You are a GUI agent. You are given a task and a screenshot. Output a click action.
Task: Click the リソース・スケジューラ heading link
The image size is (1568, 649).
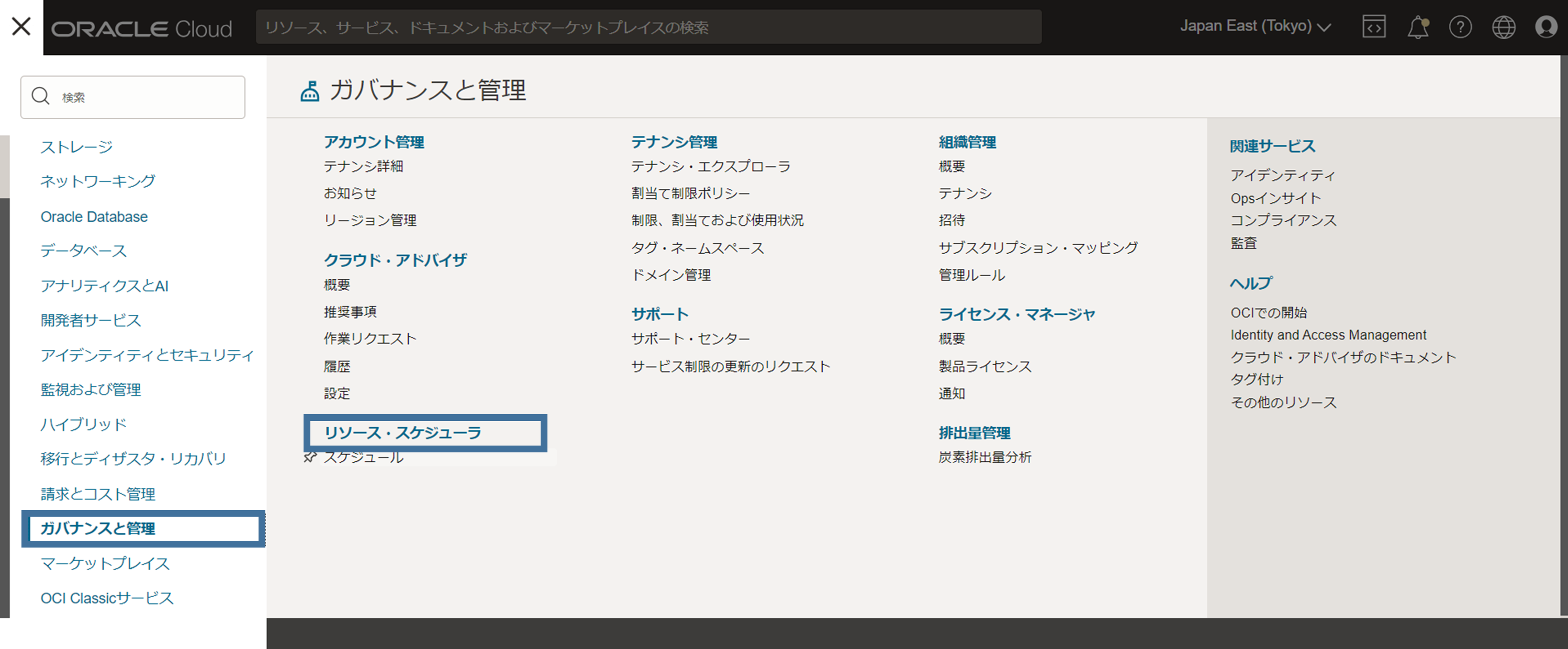402,432
